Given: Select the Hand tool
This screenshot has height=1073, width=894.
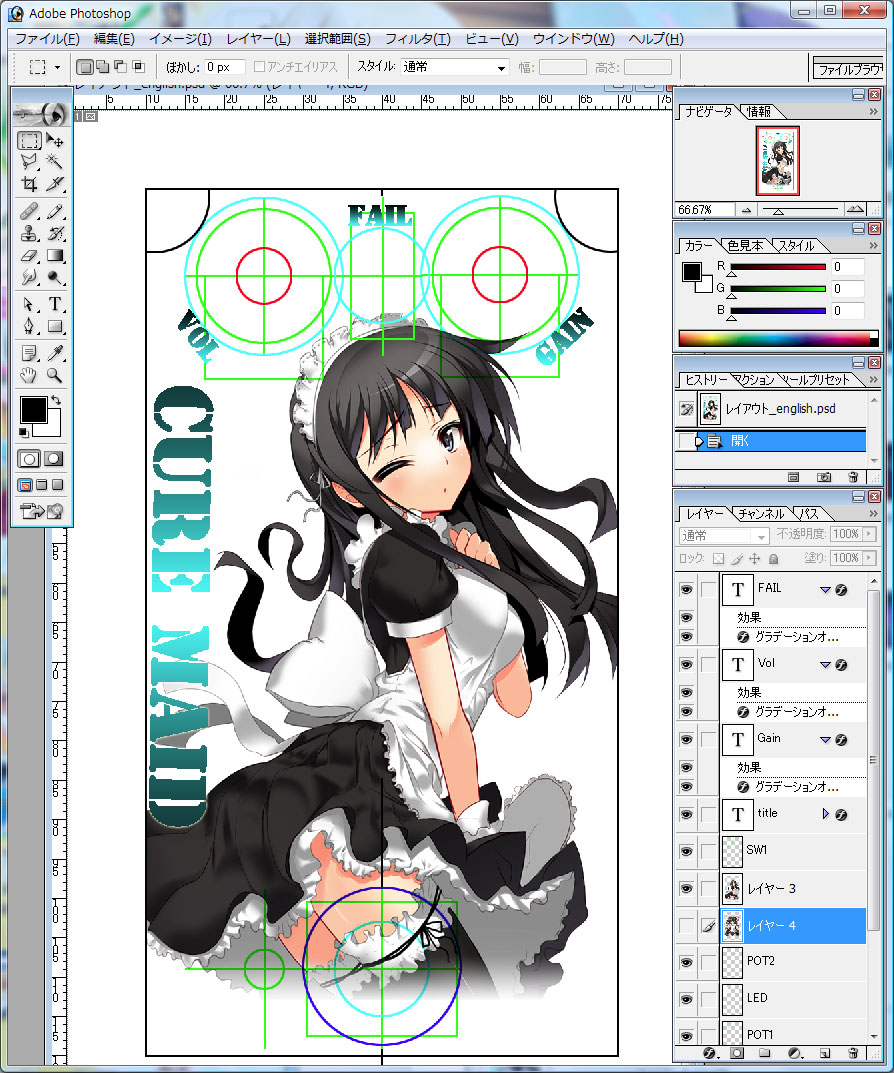Looking at the screenshot, I should pos(29,375).
